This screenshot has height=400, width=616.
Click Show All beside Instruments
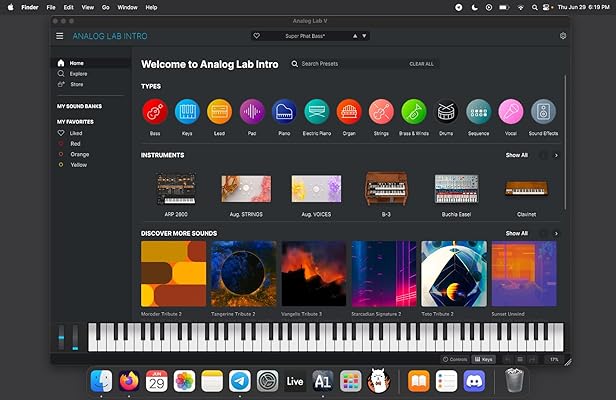[516, 155]
